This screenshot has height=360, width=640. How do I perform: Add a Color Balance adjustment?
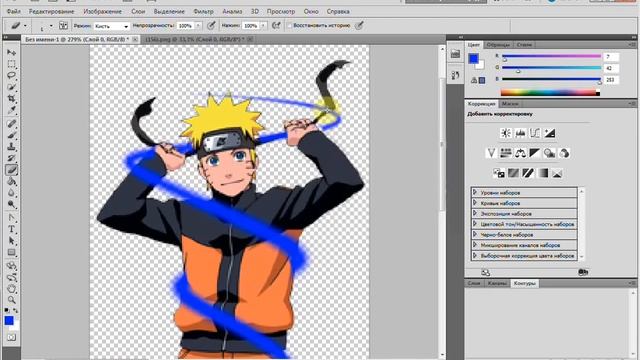[520, 153]
